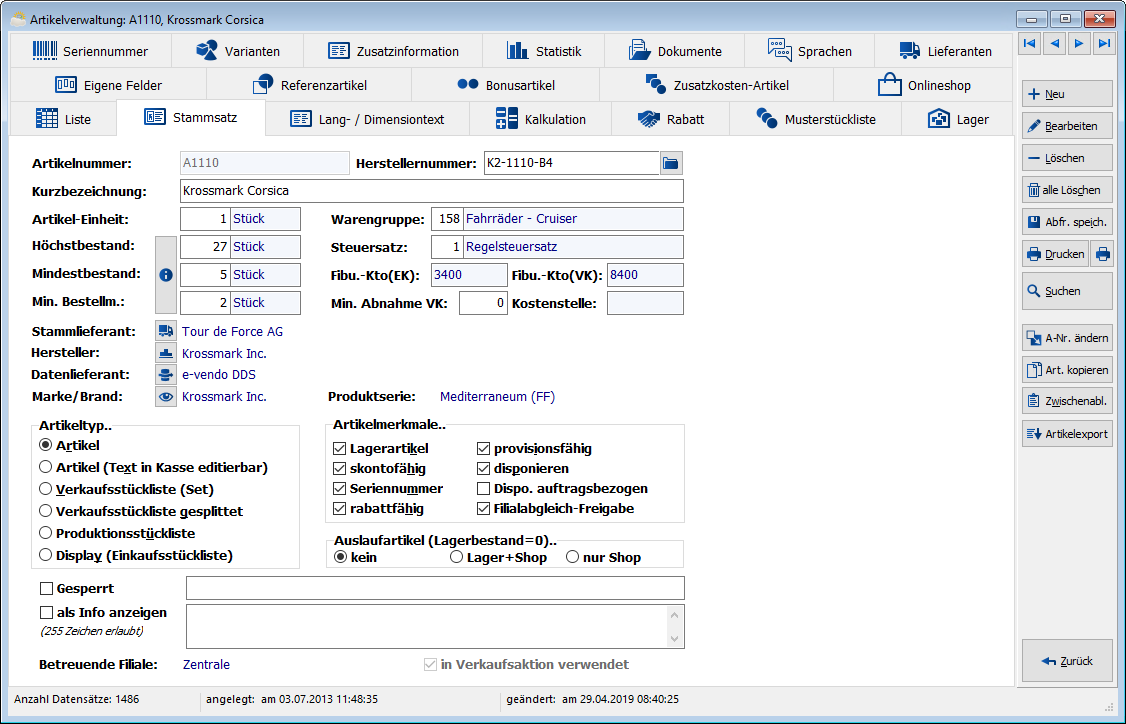Click the A-Nr. ändern button
The height and width of the screenshot is (724, 1126).
point(1067,338)
